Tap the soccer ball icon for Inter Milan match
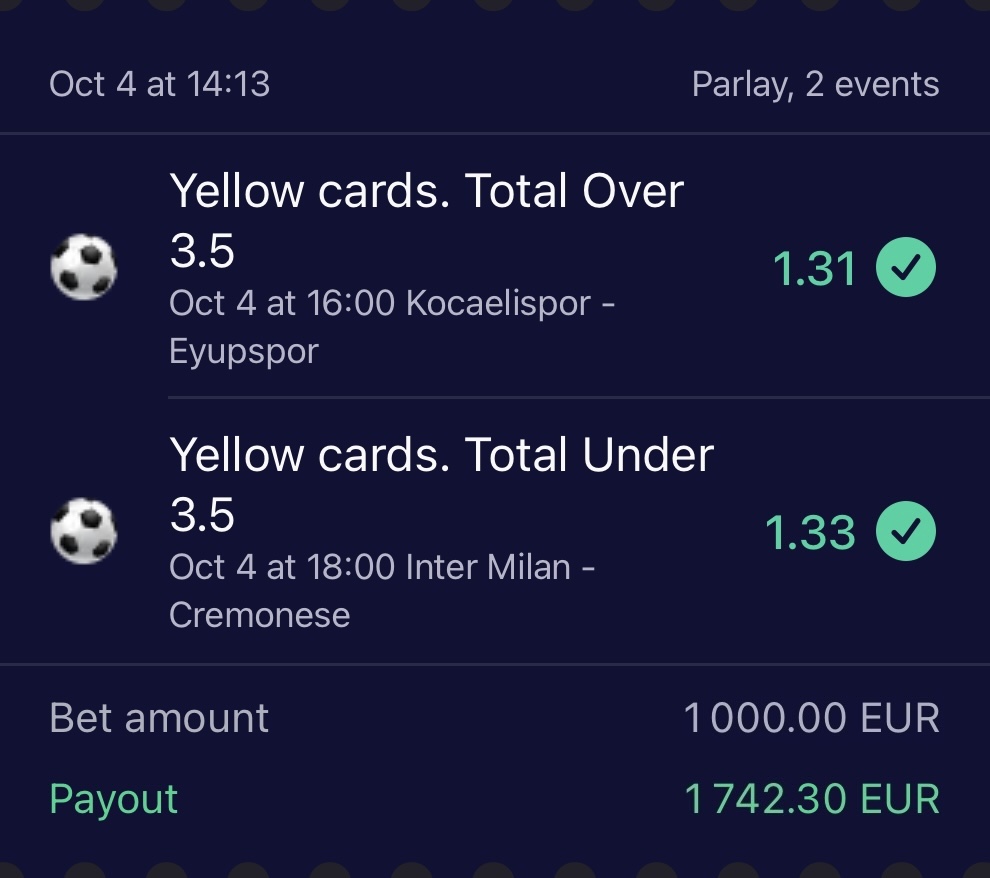 [83, 532]
